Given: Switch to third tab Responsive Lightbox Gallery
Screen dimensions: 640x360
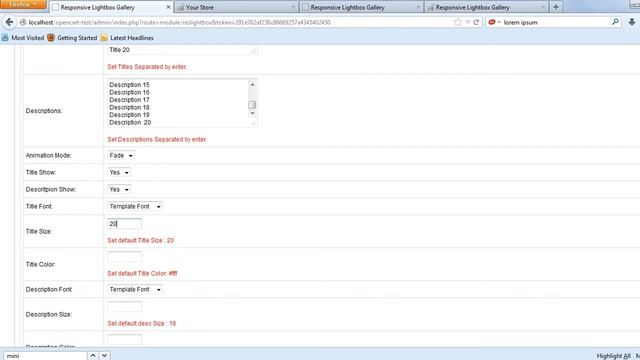Looking at the screenshot, I should tap(361, 7).
